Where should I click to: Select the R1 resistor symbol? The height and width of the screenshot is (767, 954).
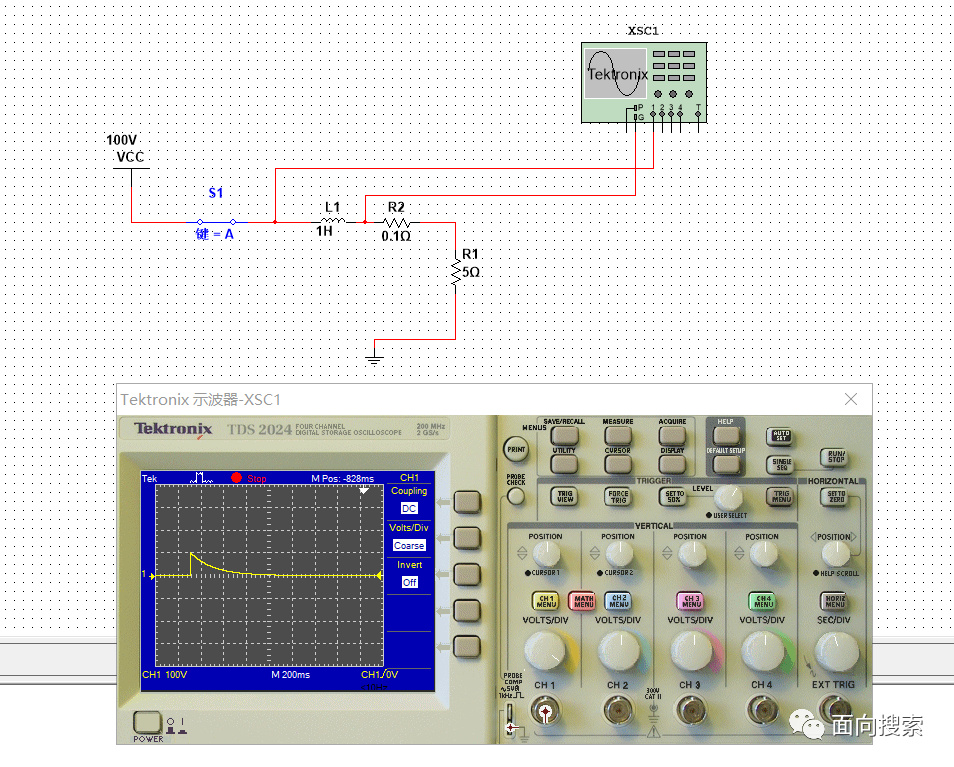456,272
